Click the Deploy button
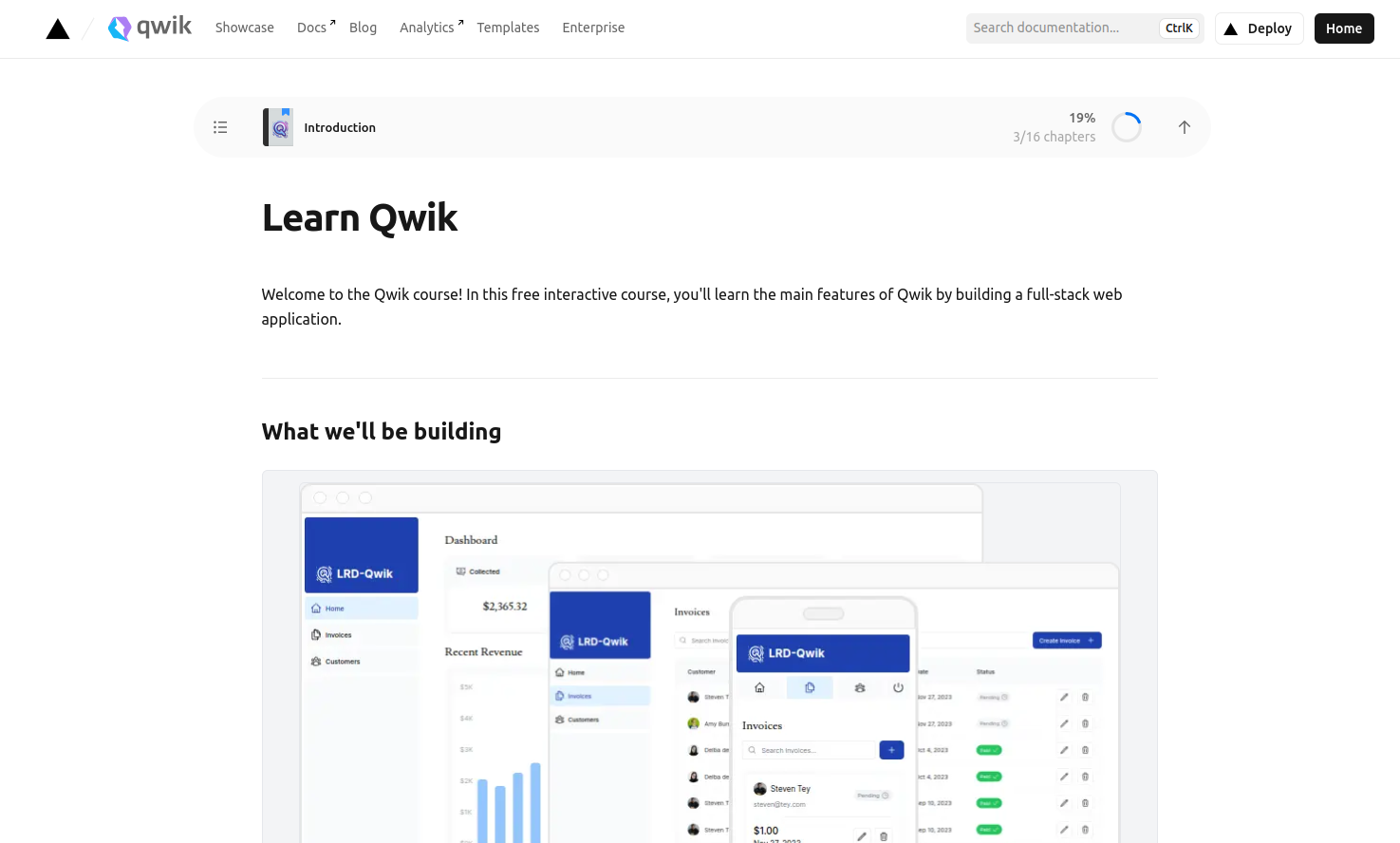Image resolution: width=1400 pixels, height=843 pixels. point(1260,28)
